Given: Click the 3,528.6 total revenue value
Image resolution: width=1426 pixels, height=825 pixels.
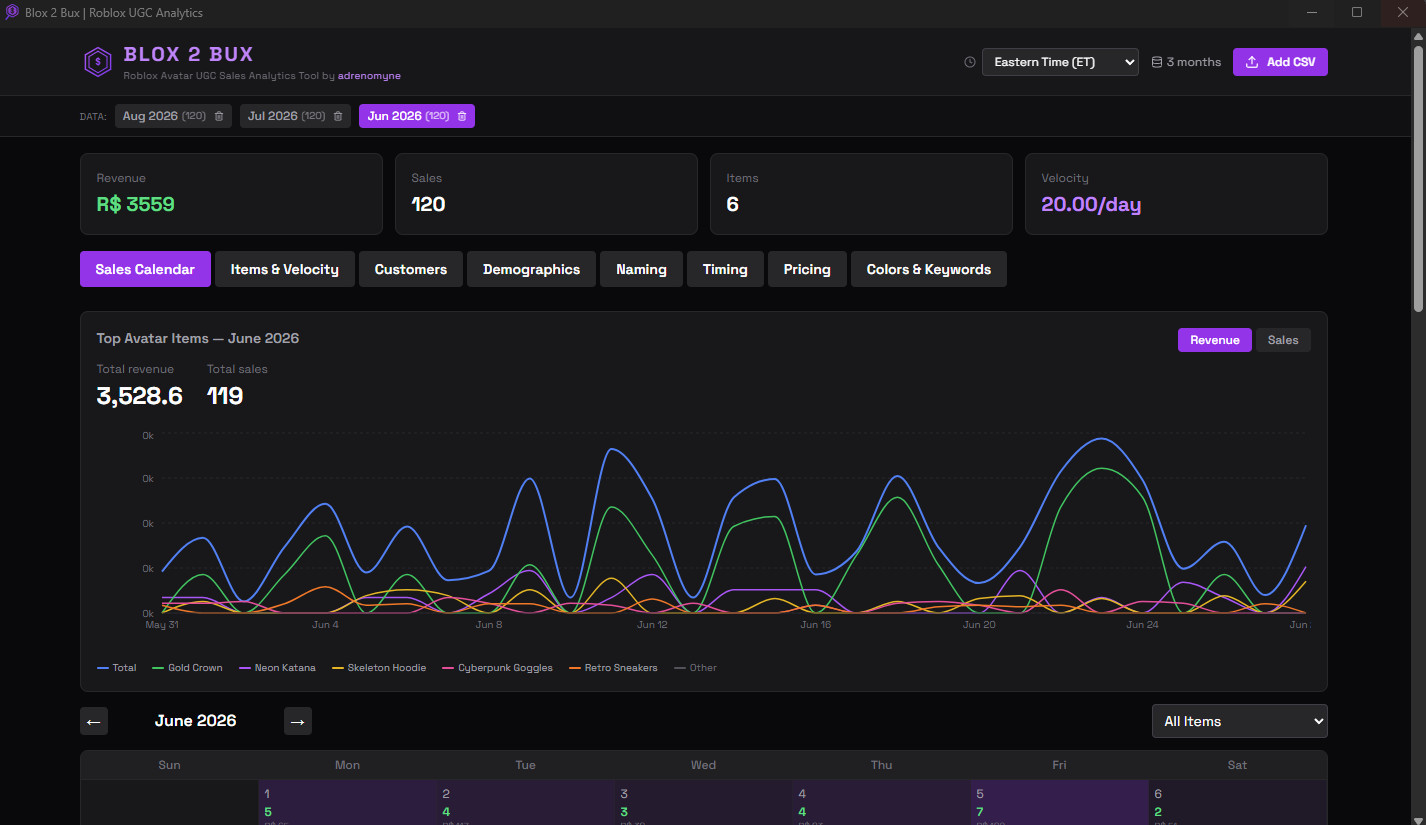Looking at the screenshot, I should [x=139, y=396].
